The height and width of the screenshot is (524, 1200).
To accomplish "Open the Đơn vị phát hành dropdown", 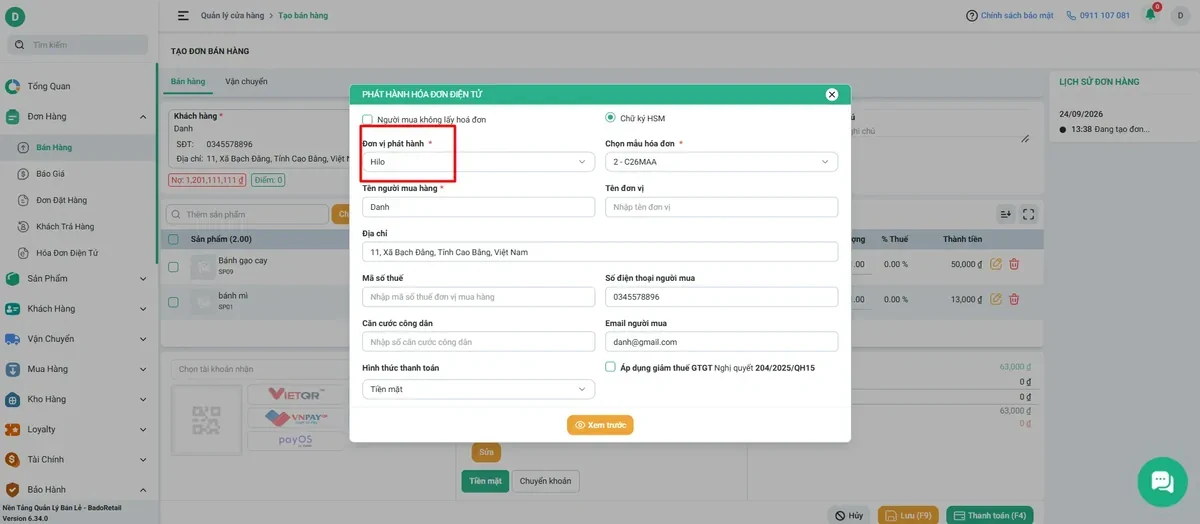I will click(478, 162).
